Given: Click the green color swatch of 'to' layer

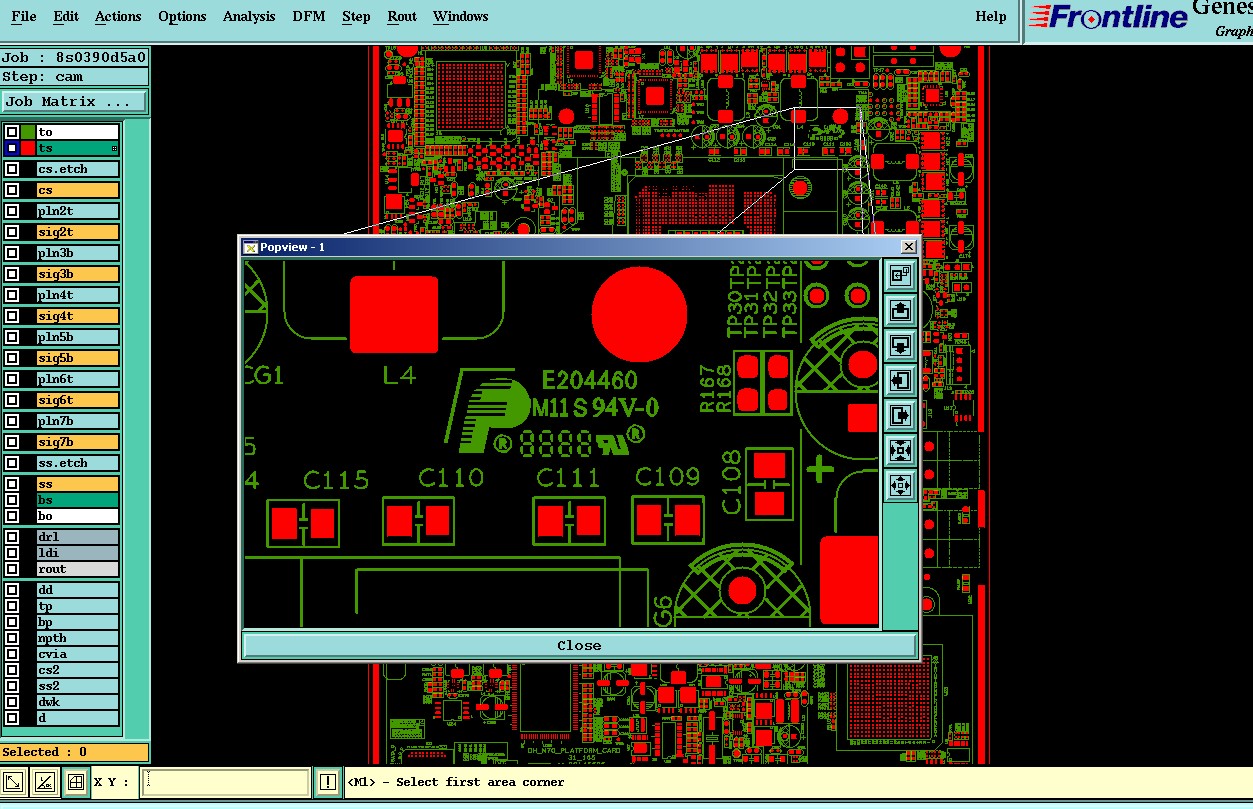Looking at the screenshot, I should (x=28, y=132).
